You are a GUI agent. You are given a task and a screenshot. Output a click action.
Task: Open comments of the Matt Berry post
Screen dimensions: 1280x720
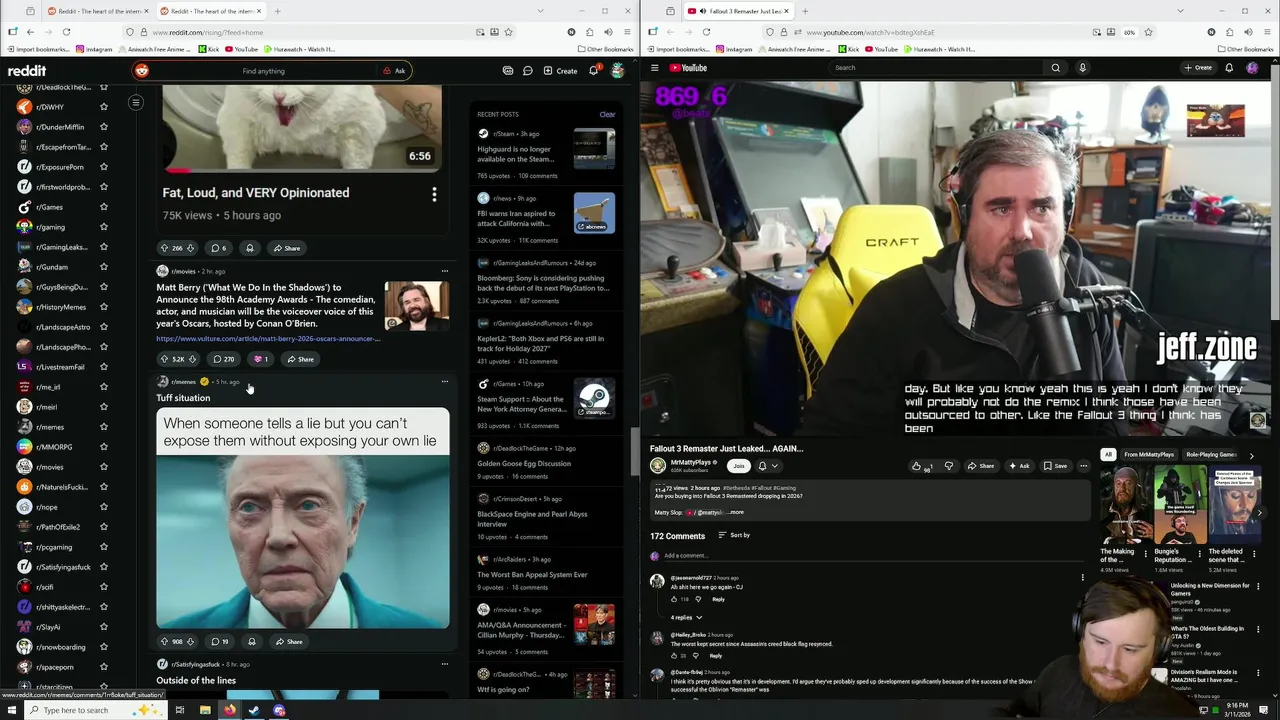click(x=223, y=359)
